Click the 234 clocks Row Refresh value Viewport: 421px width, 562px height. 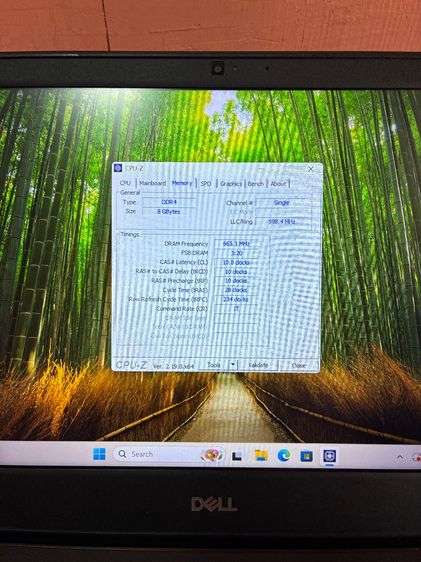coord(236,299)
